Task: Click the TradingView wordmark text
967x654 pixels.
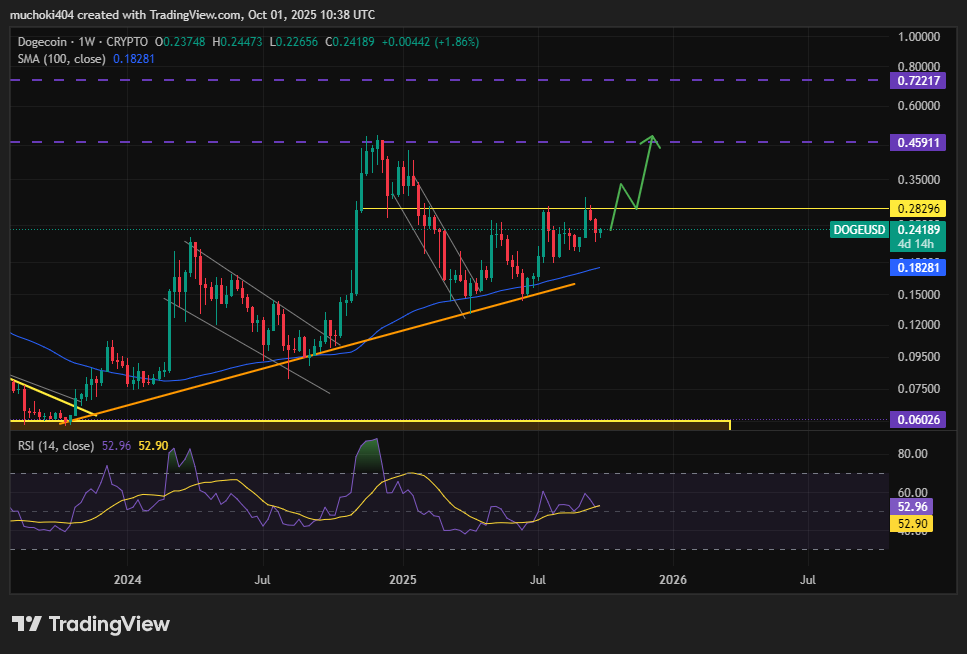Action: [109, 624]
